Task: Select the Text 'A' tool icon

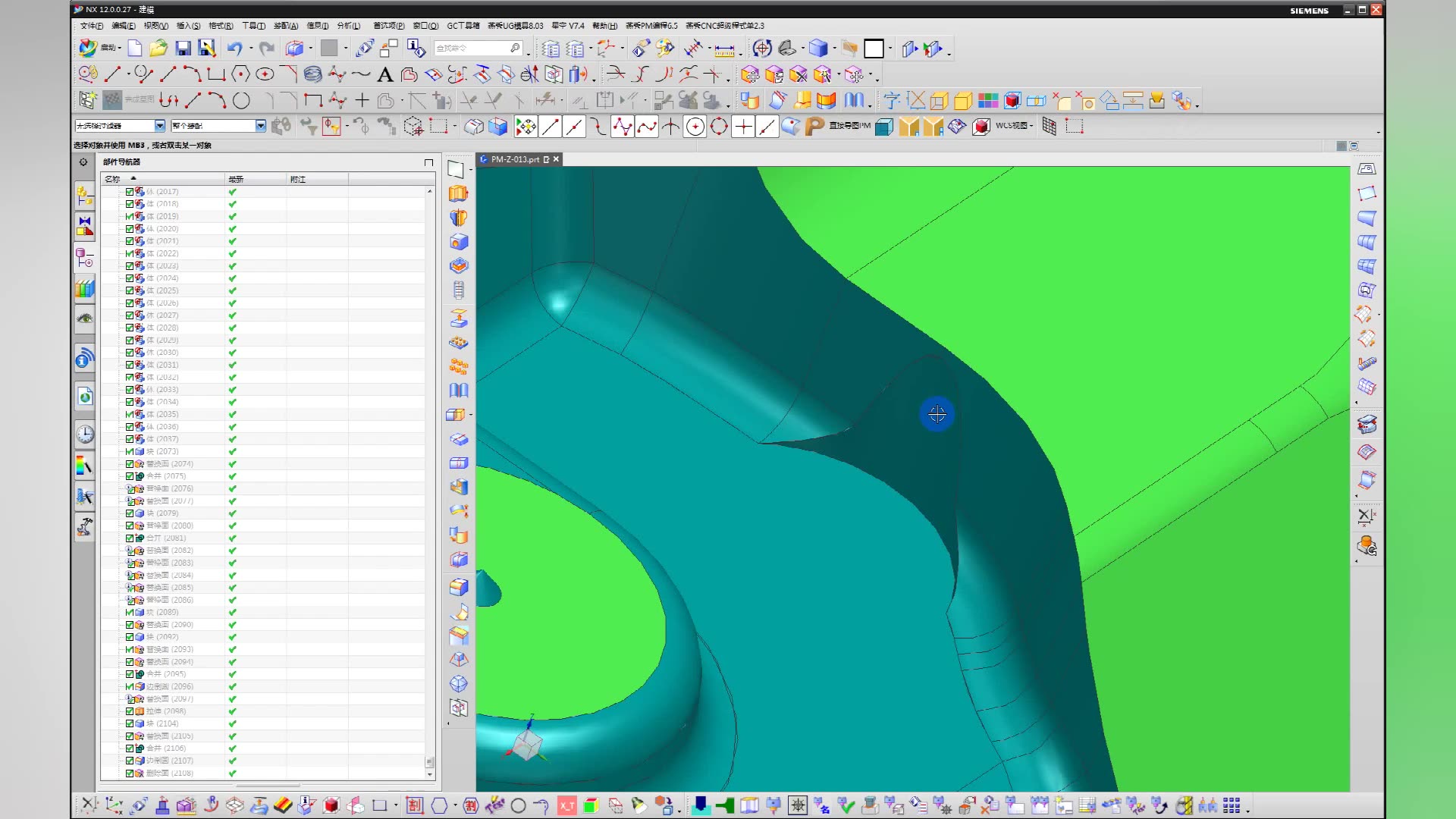Action: [x=385, y=74]
